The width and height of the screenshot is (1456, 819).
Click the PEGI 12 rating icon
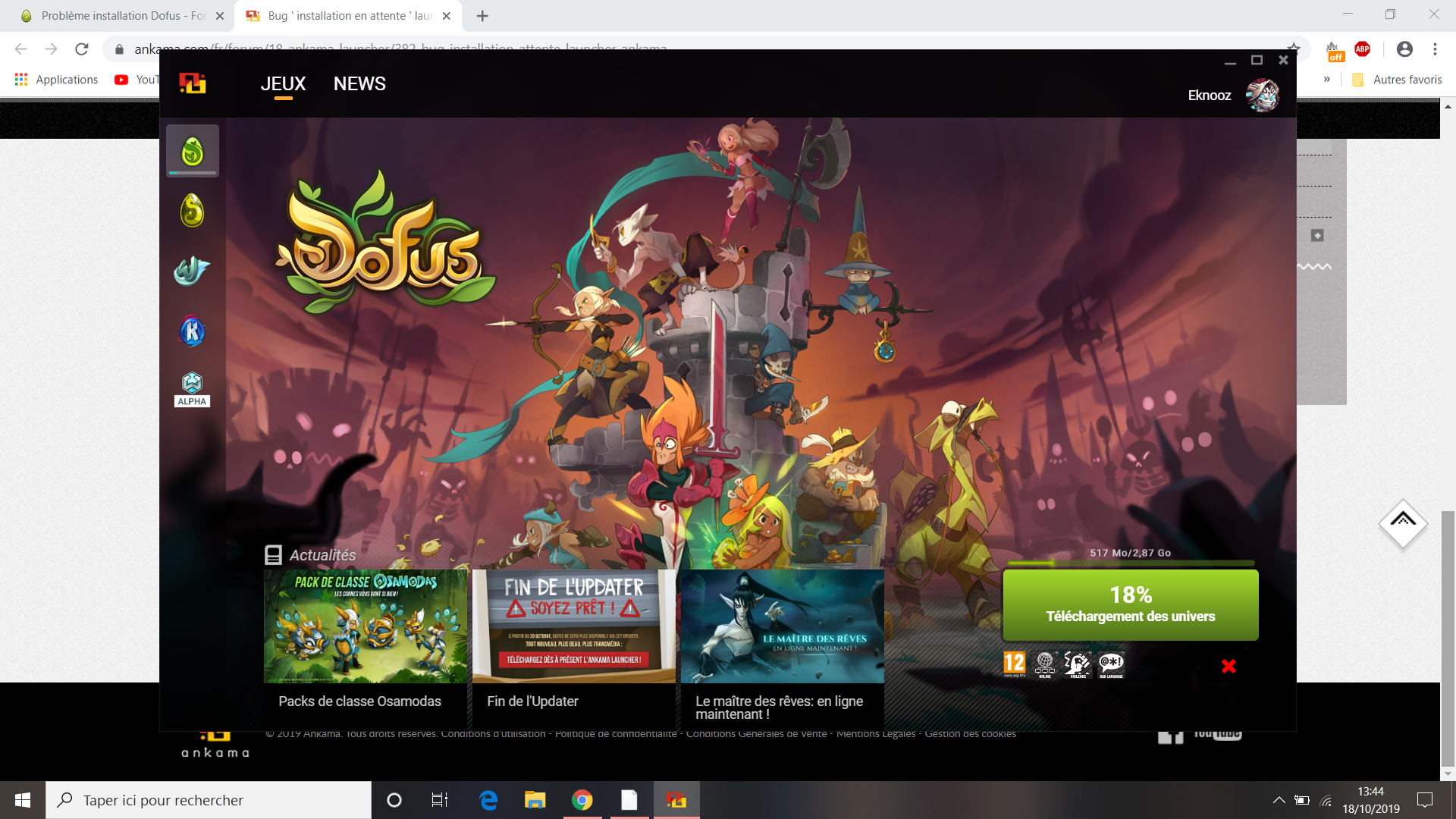[1014, 664]
